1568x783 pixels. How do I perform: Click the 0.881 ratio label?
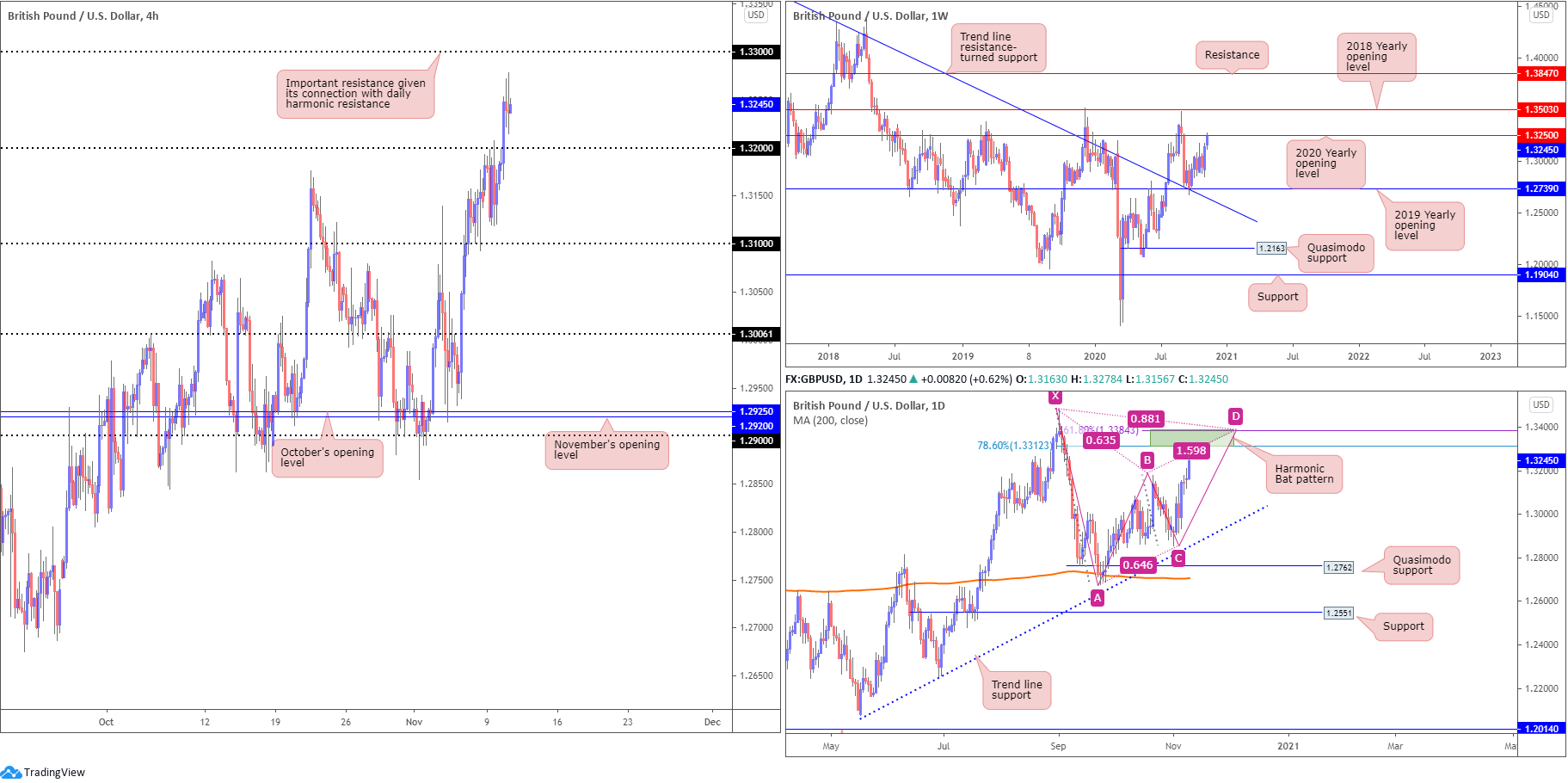(1146, 419)
